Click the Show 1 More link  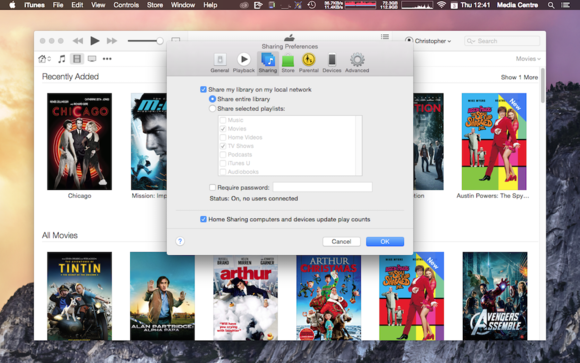point(519,77)
